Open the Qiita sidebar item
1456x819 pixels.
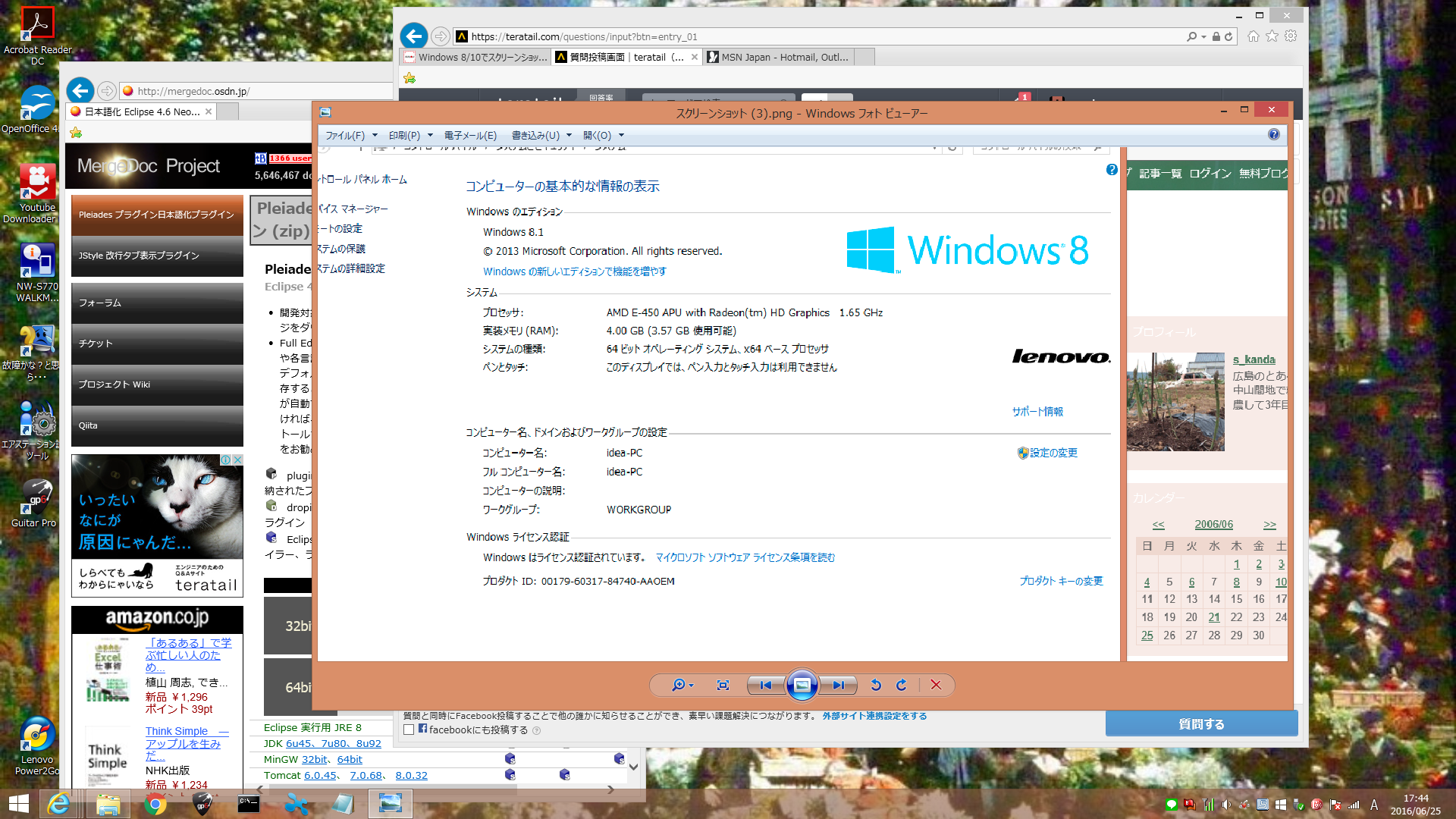pyautogui.click(x=157, y=425)
